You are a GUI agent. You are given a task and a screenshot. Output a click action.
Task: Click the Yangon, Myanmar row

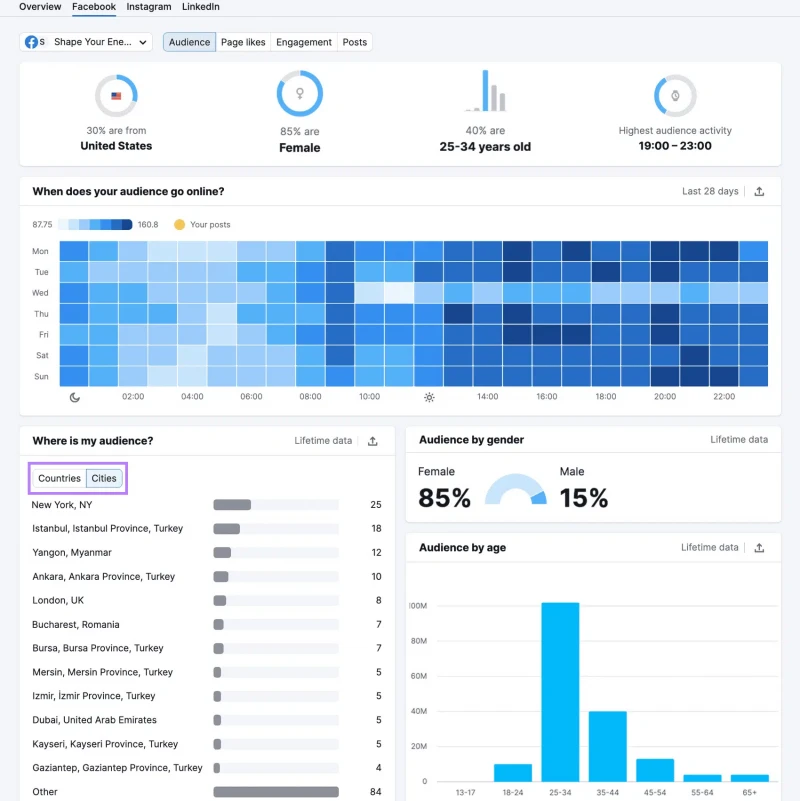tap(206, 552)
